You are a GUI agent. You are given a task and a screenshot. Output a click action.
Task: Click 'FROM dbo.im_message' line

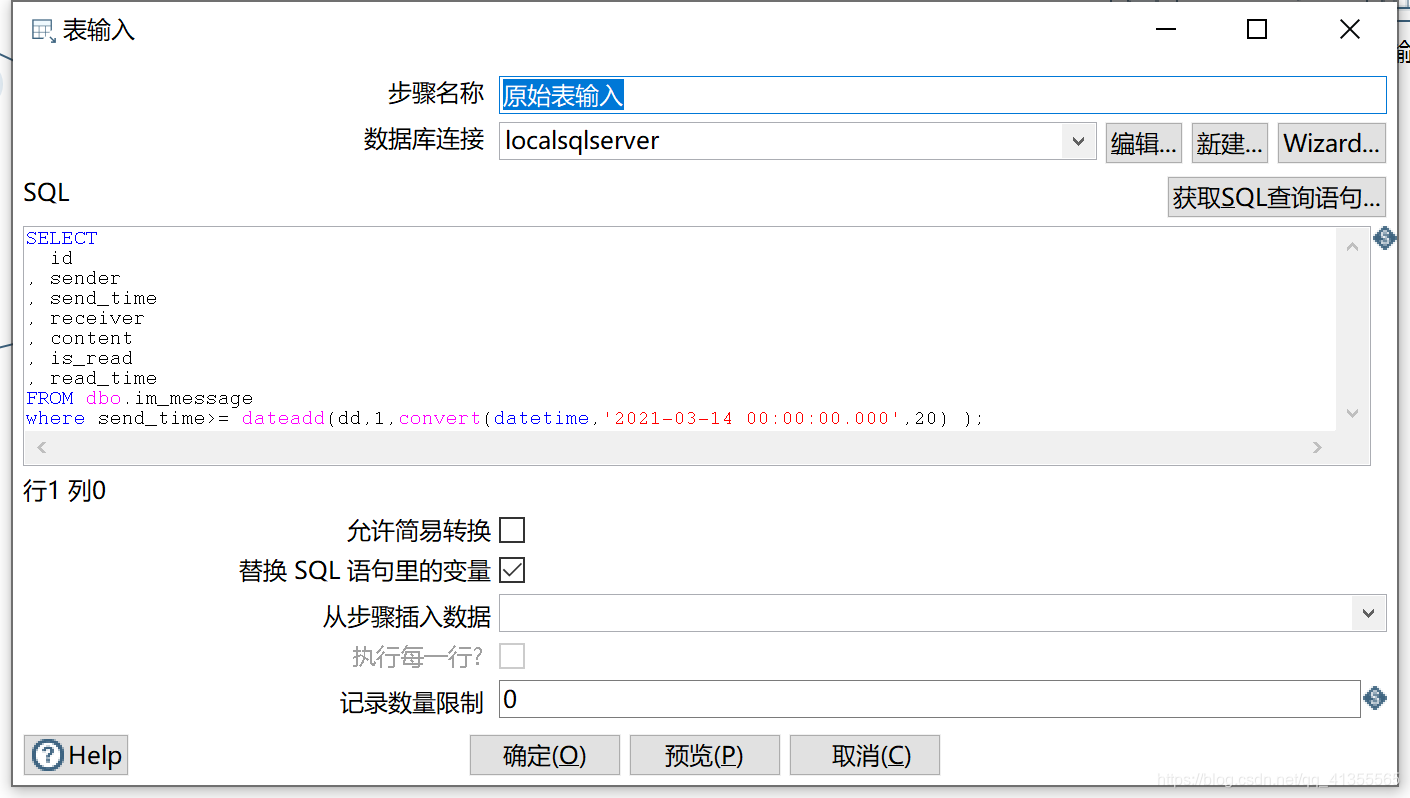coord(139,398)
